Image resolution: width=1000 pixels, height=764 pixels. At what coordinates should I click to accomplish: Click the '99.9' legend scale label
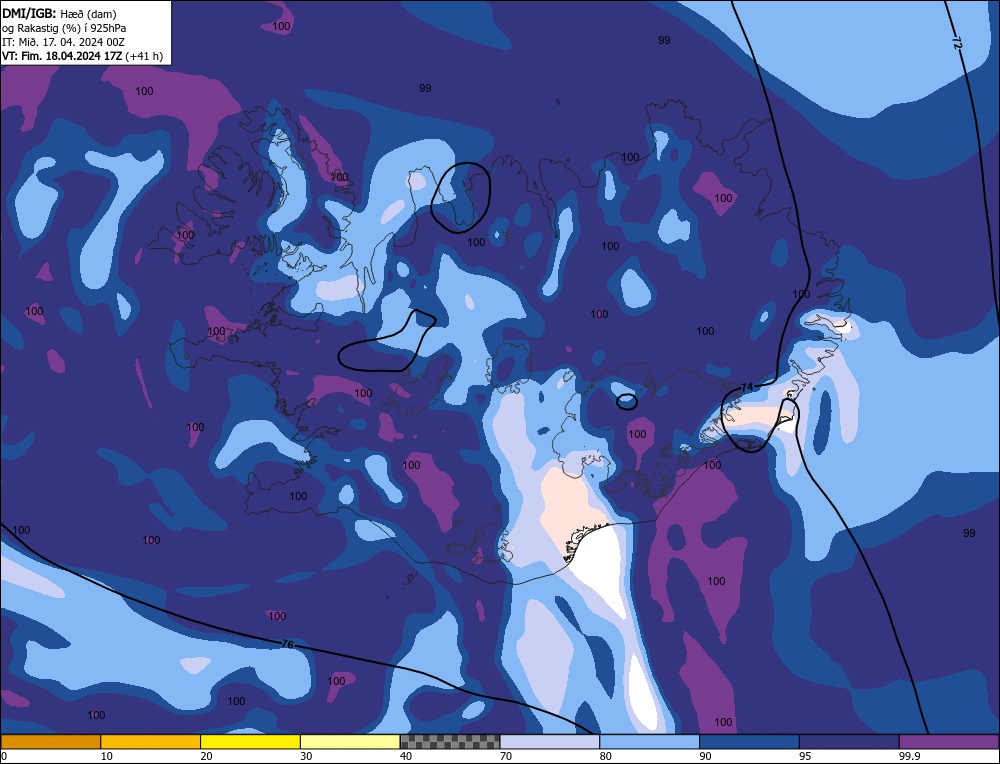tap(909, 756)
